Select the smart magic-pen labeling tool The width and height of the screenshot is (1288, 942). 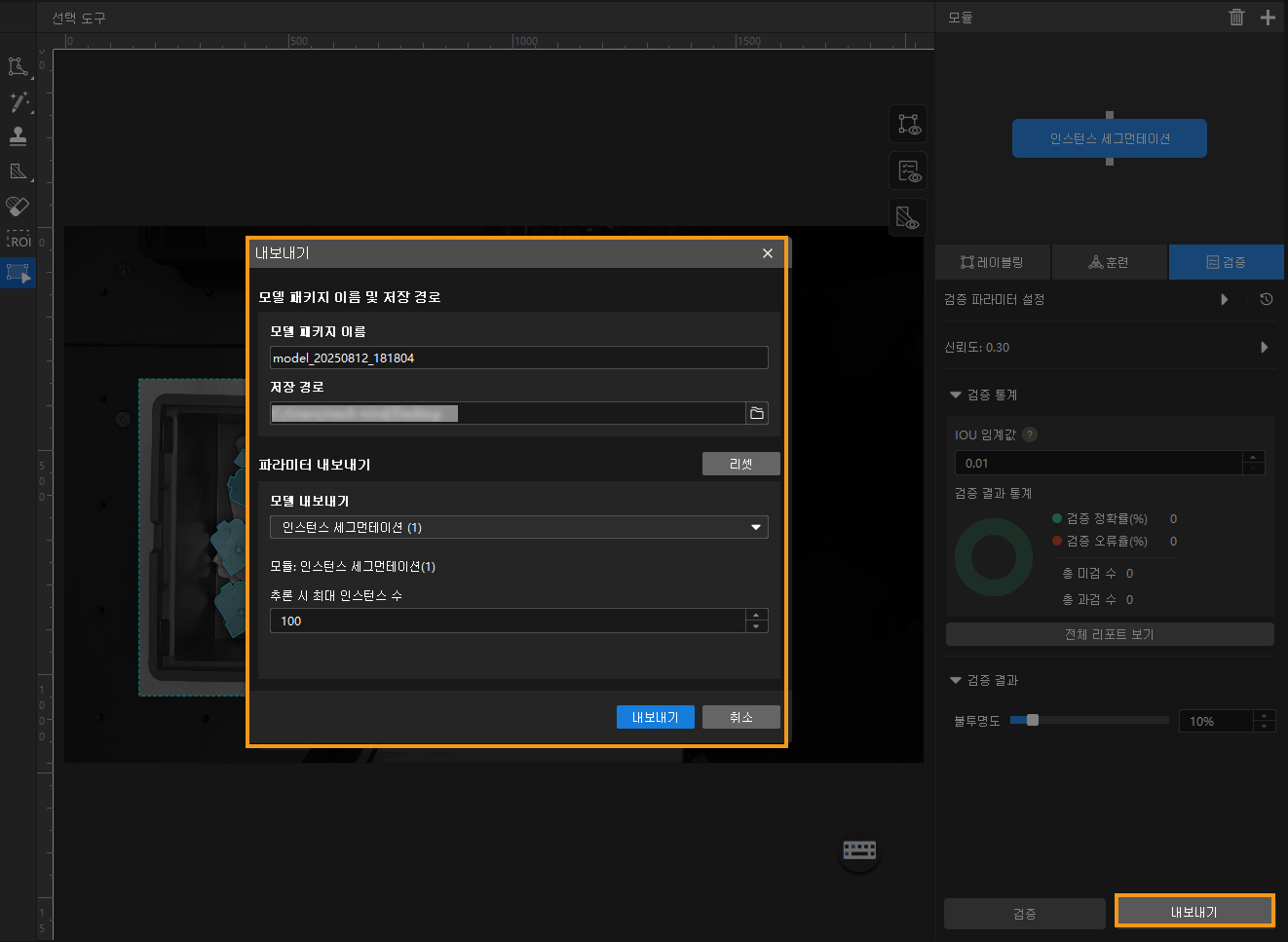pos(18,102)
